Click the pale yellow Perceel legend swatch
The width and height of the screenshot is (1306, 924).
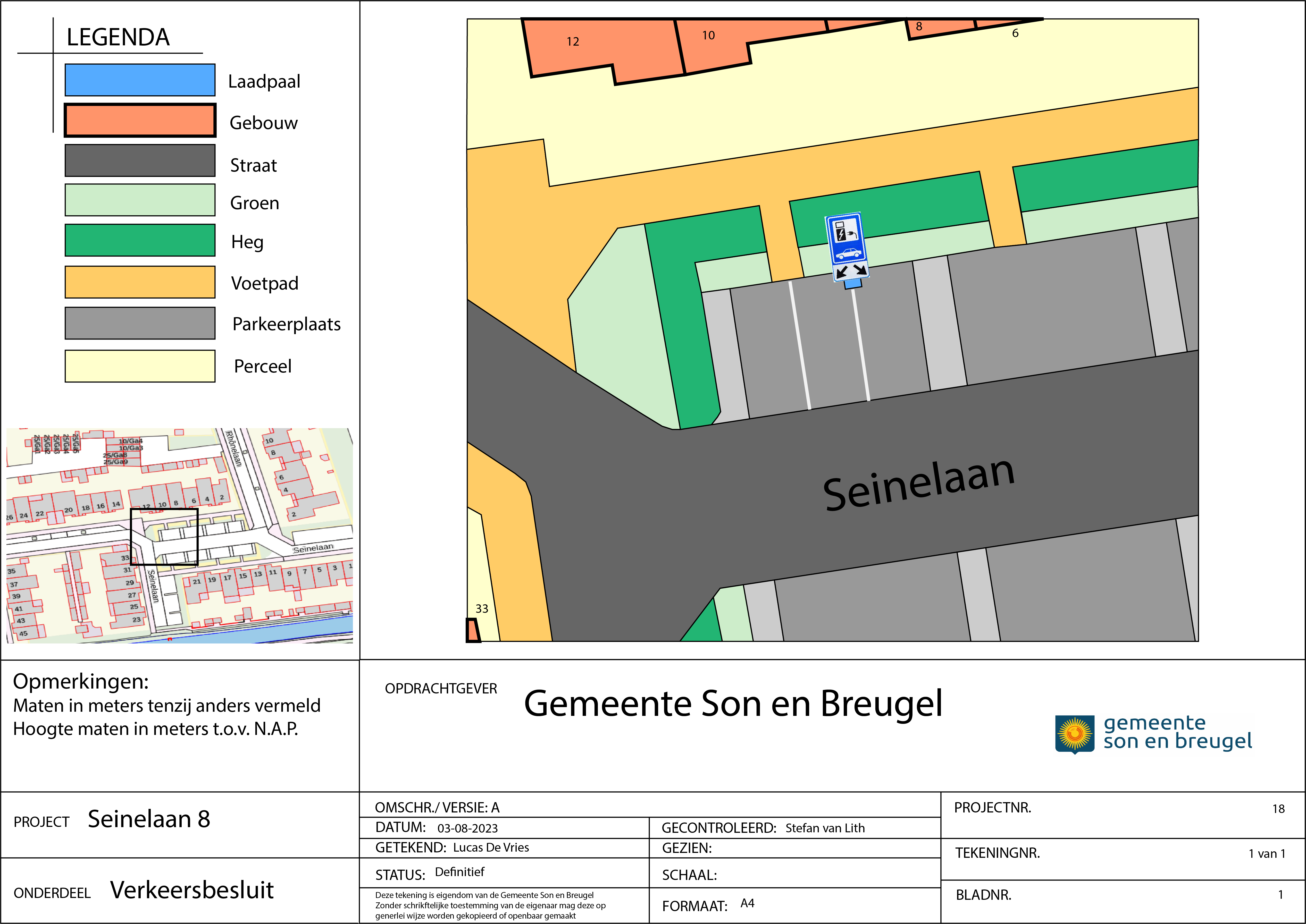tap(140, 366)
